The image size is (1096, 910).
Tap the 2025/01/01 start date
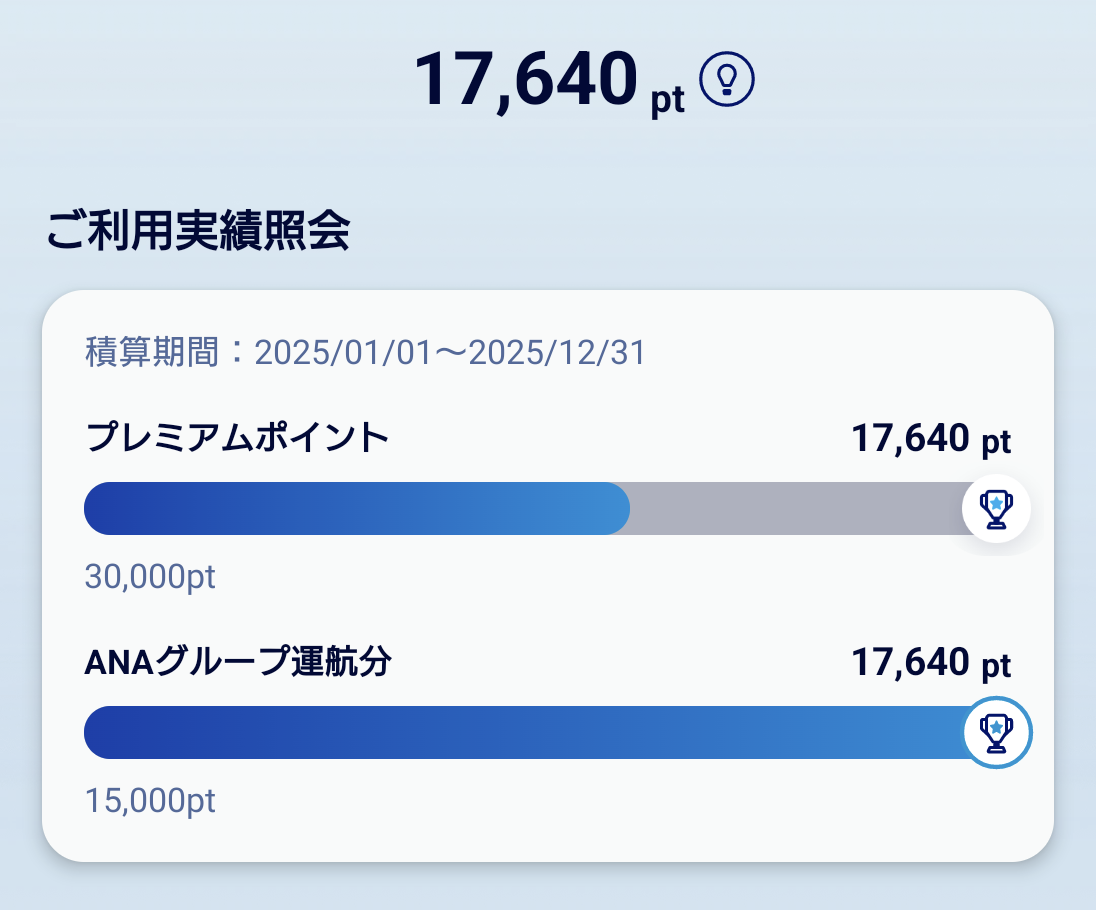[343, 352]
